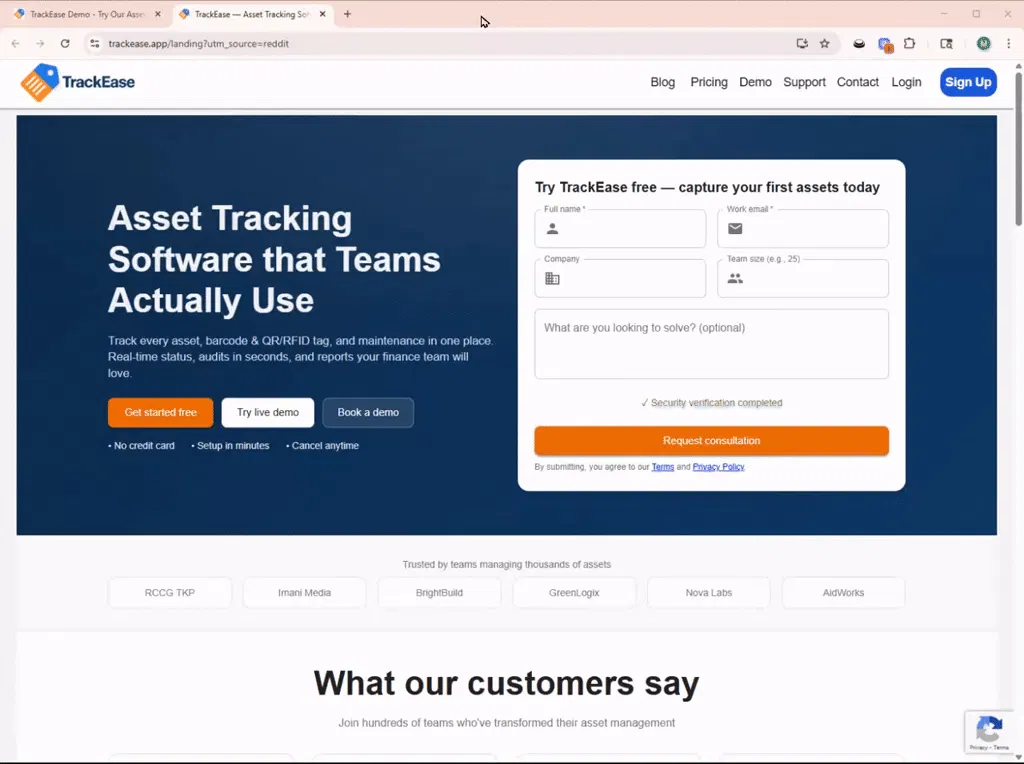Viewport: 1024px width, 764px height.
Task: Click the building icon in Company field
Action: pyautogui.click(x=552, y=279)
